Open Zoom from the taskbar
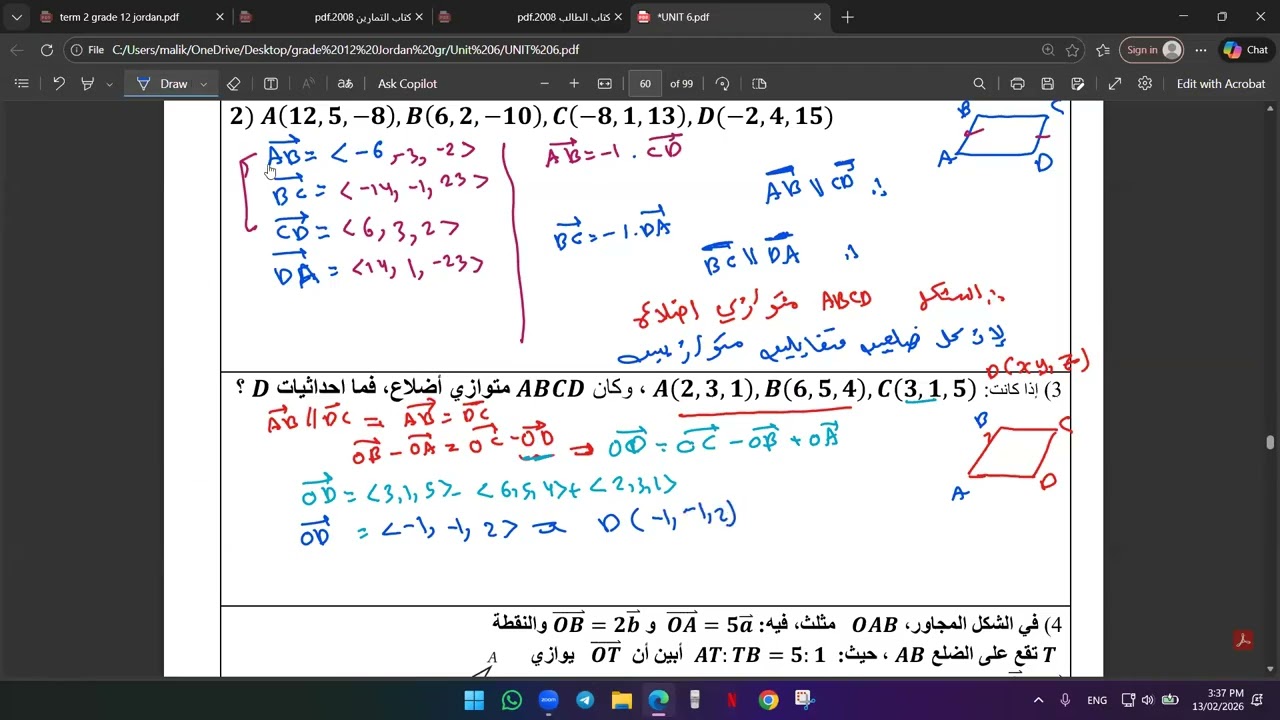Viewport: 1280px width, 720px height. click(548, 700)
